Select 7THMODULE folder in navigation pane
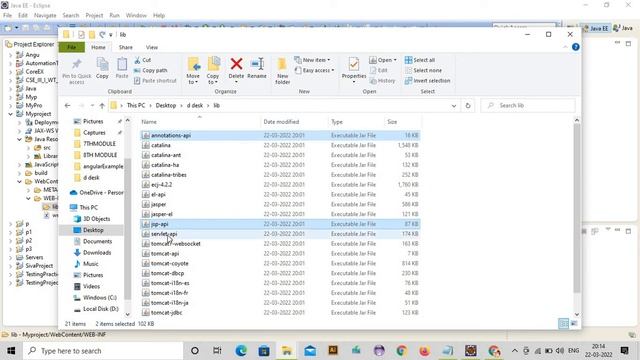640x360 pixels. [x=99, y=144]
